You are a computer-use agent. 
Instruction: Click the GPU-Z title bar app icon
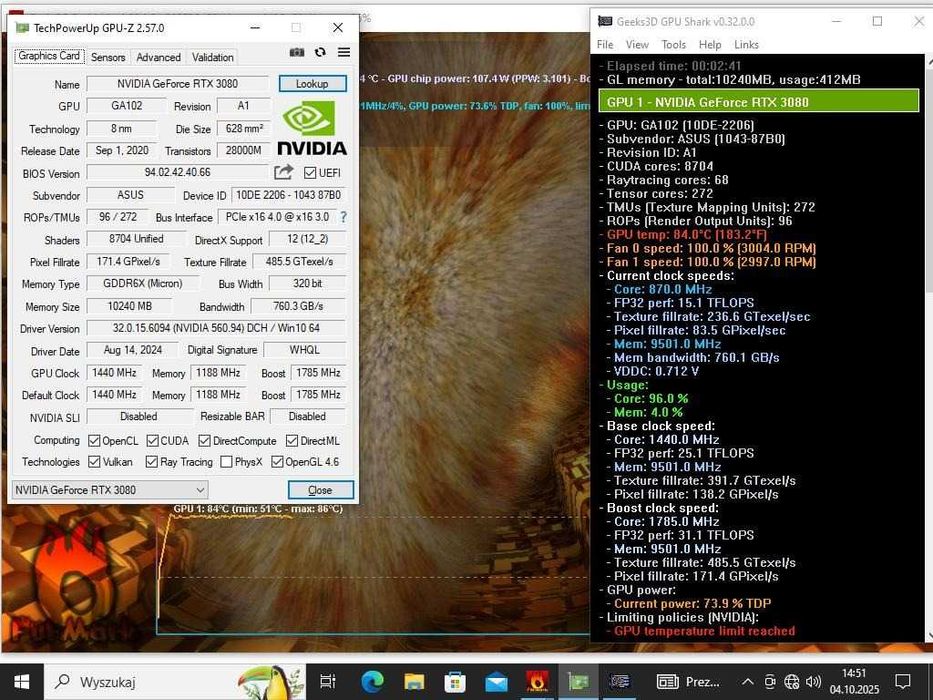click(22, 28)
